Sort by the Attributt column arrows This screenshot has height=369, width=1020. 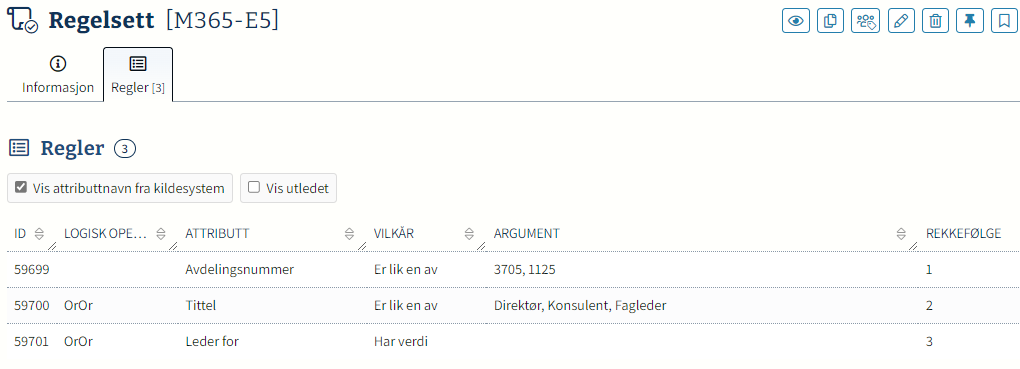(x=349, y=234)
